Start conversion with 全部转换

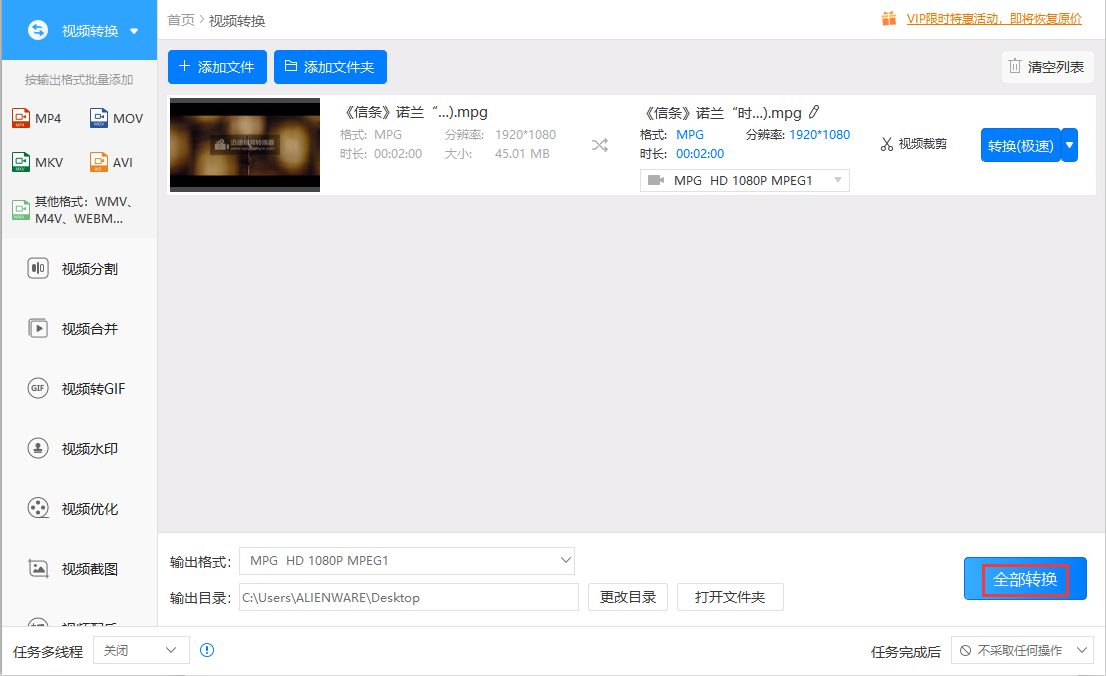pos(1025,579)
